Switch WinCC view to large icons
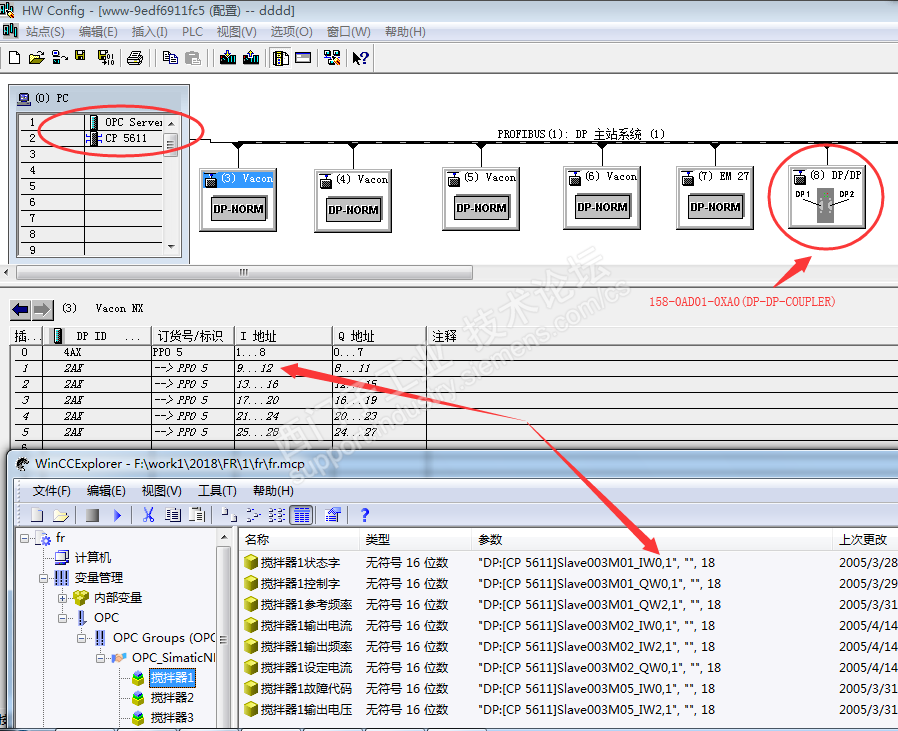The image size is (898, 731). [x=229, y=515]
